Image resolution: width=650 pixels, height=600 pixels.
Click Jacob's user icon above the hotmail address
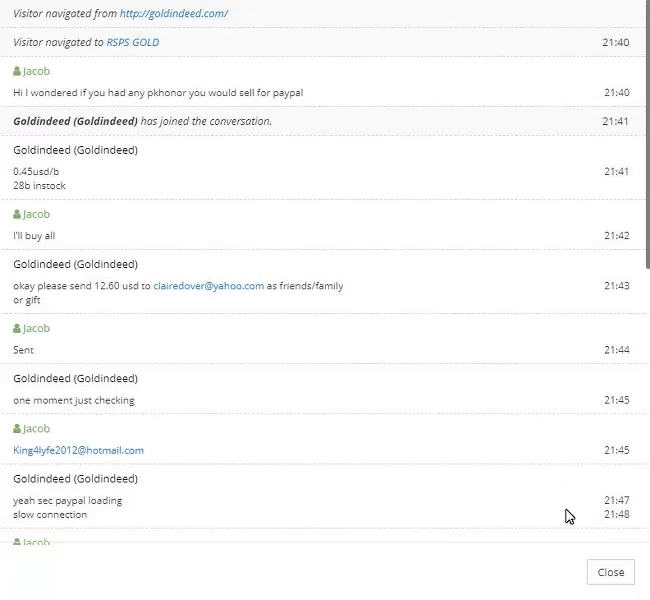point(17,428)
